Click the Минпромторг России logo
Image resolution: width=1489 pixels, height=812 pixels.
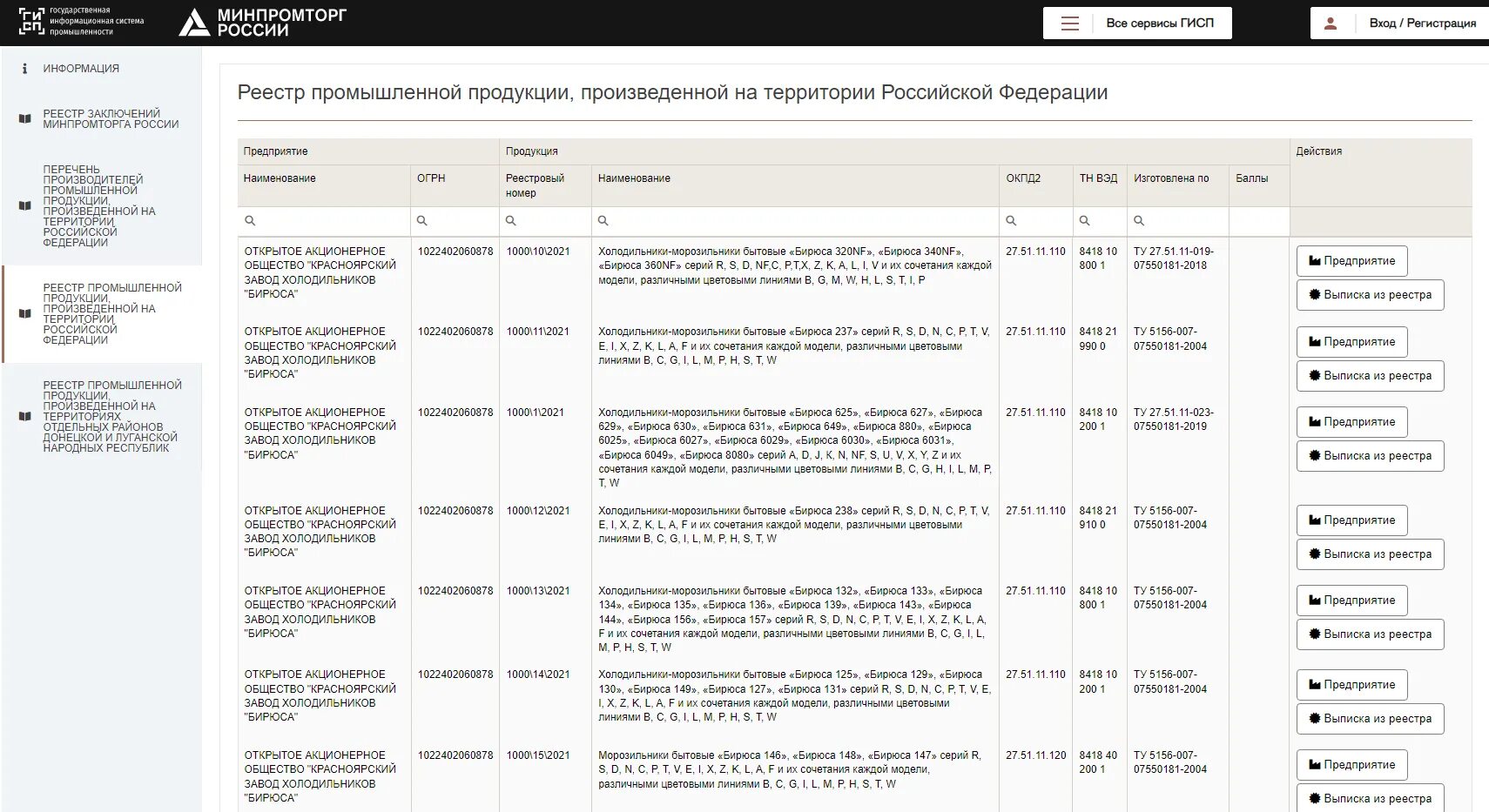(262, 23)
